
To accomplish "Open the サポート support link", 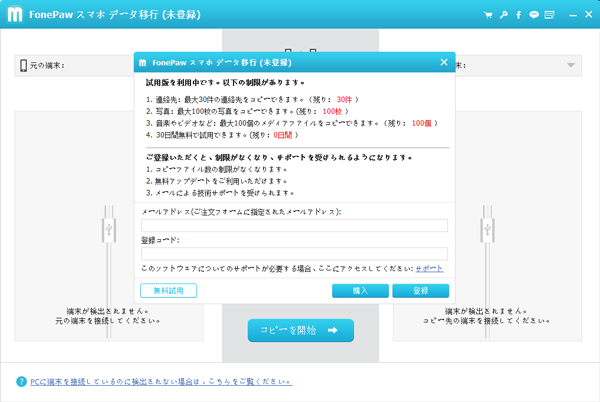I will point(429,269).
